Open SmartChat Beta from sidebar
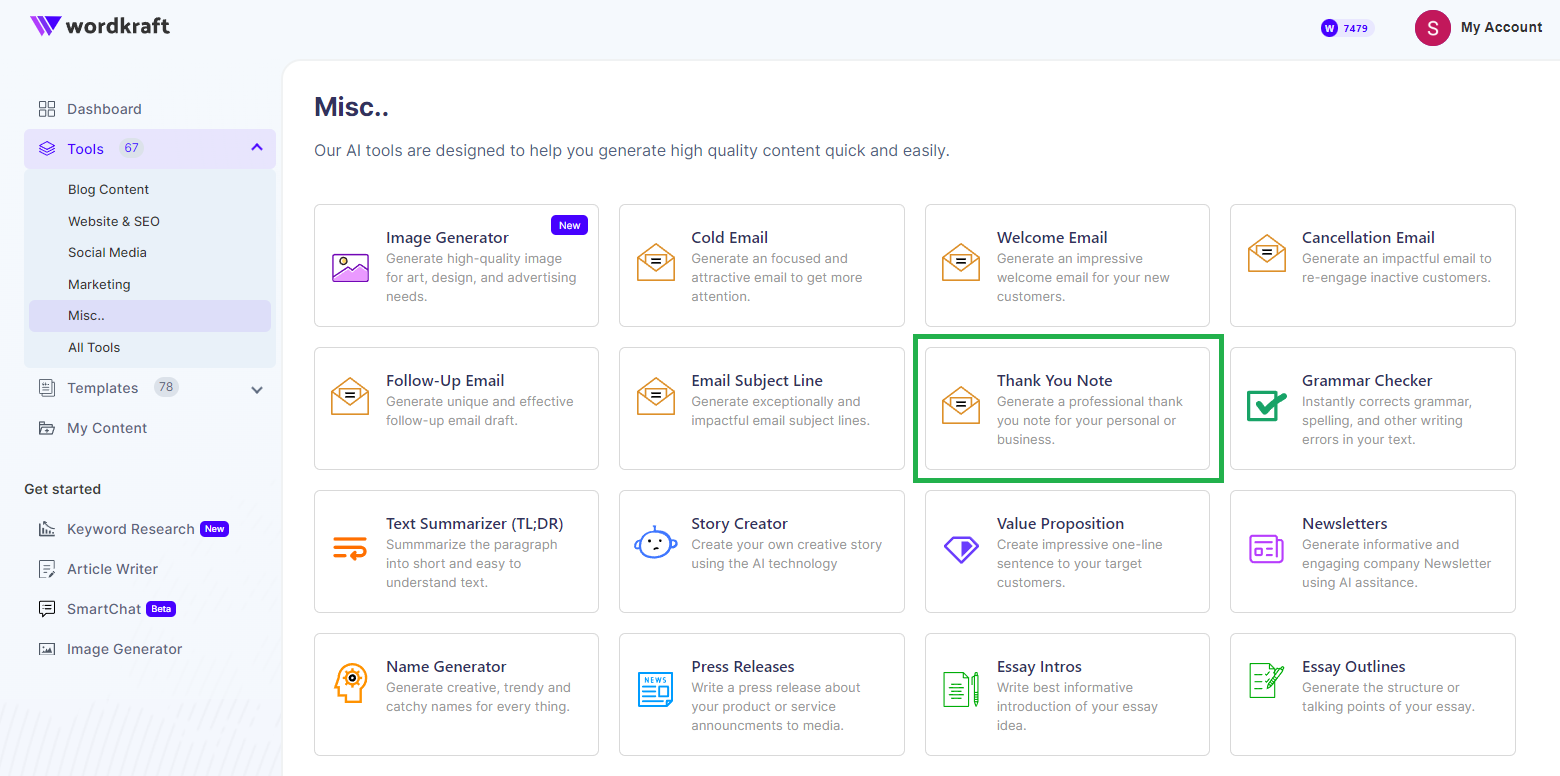 tap(104, 609)
